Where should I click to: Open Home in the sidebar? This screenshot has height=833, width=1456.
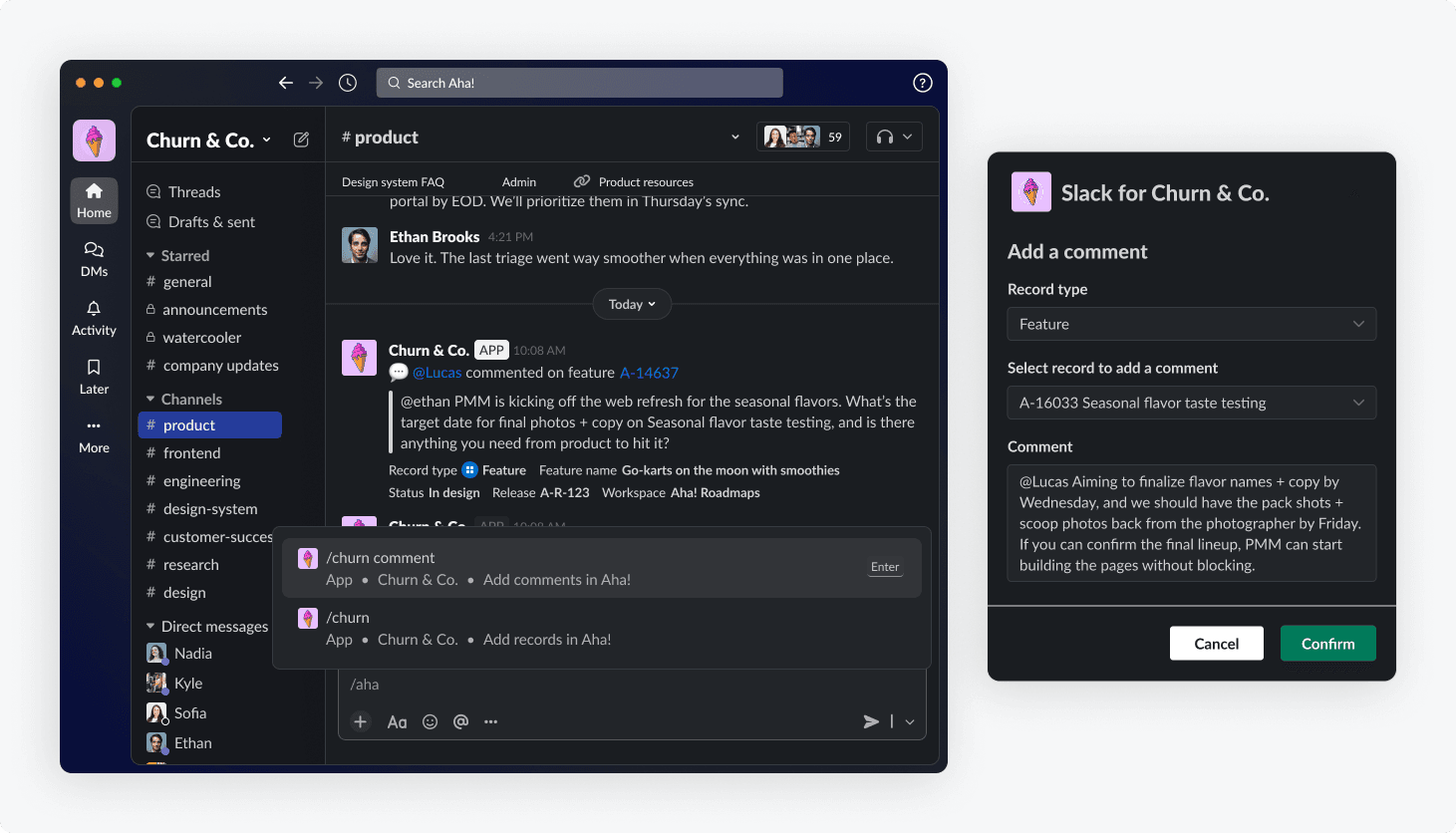tap(94, 200)
